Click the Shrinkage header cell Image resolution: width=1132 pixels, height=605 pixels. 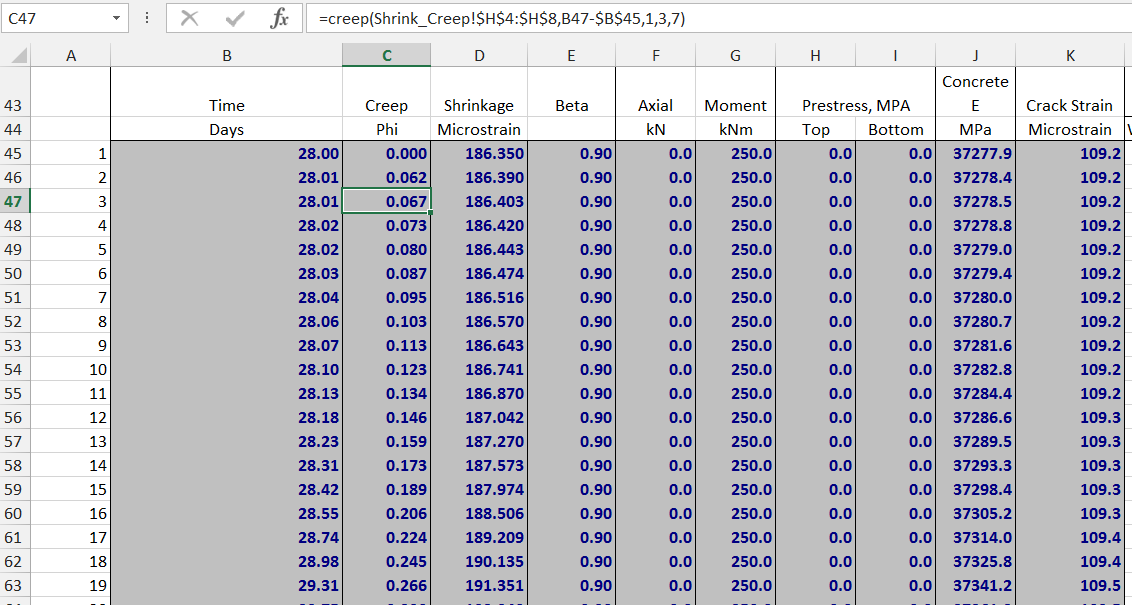(x=478, y=105)
